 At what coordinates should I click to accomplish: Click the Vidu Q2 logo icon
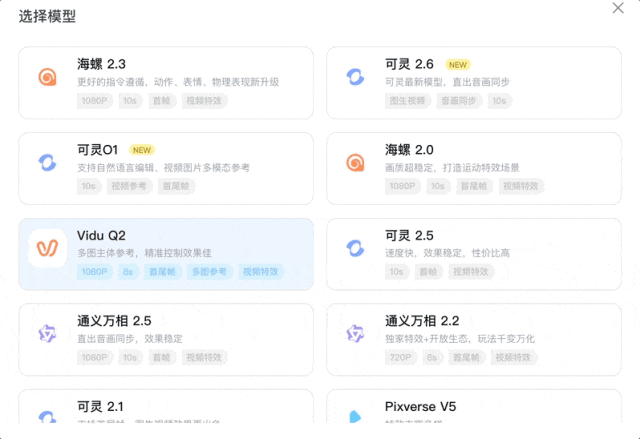(x=47, y=248)
